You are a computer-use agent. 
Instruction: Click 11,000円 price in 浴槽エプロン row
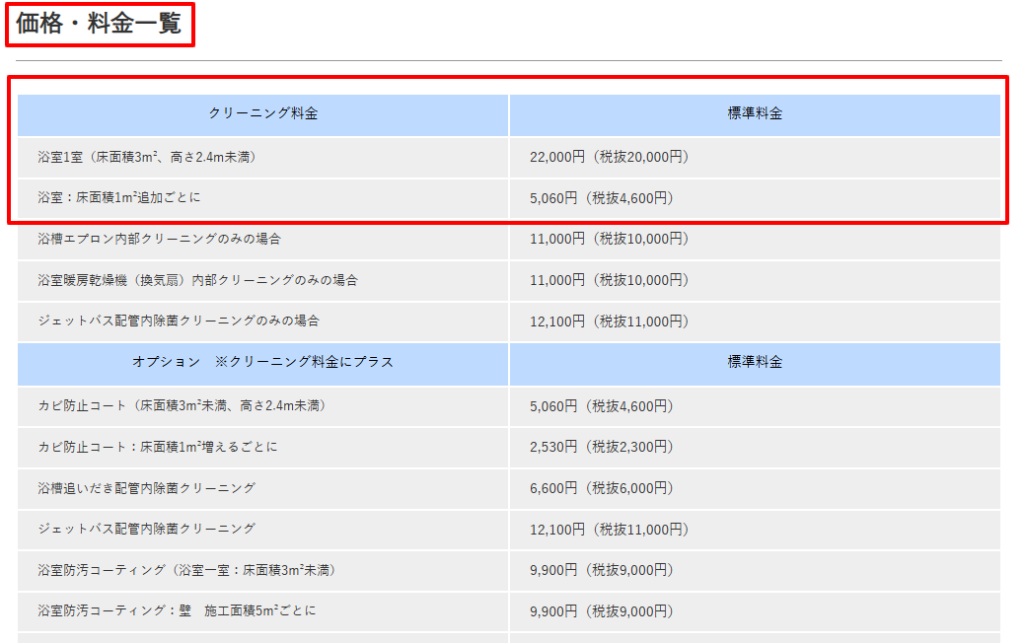(x=609, y=239)
